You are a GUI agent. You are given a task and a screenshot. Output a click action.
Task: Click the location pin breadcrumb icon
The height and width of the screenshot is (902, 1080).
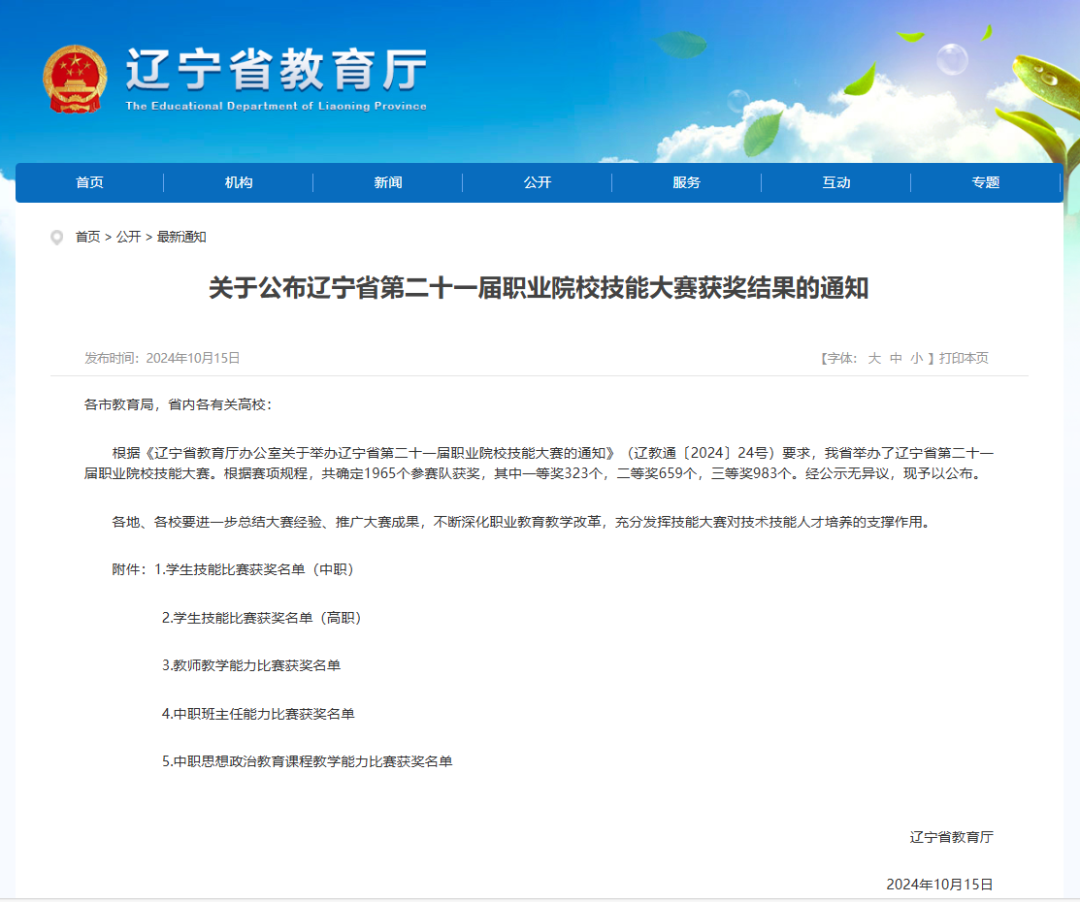[57, 237]
